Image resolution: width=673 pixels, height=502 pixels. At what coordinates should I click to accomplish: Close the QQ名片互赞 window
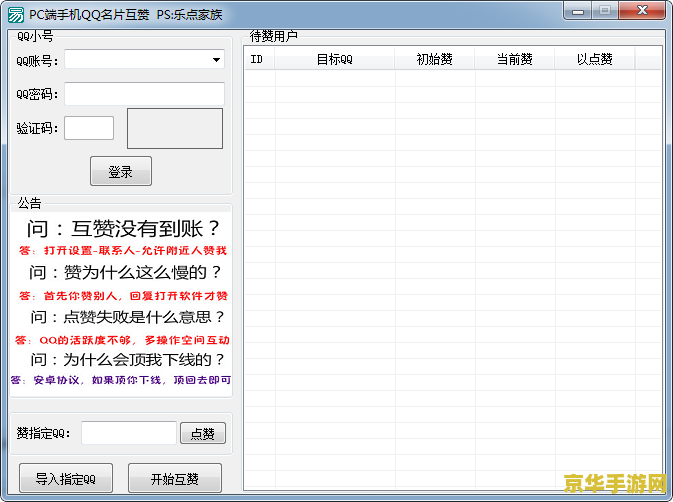[x=643, y=10]
